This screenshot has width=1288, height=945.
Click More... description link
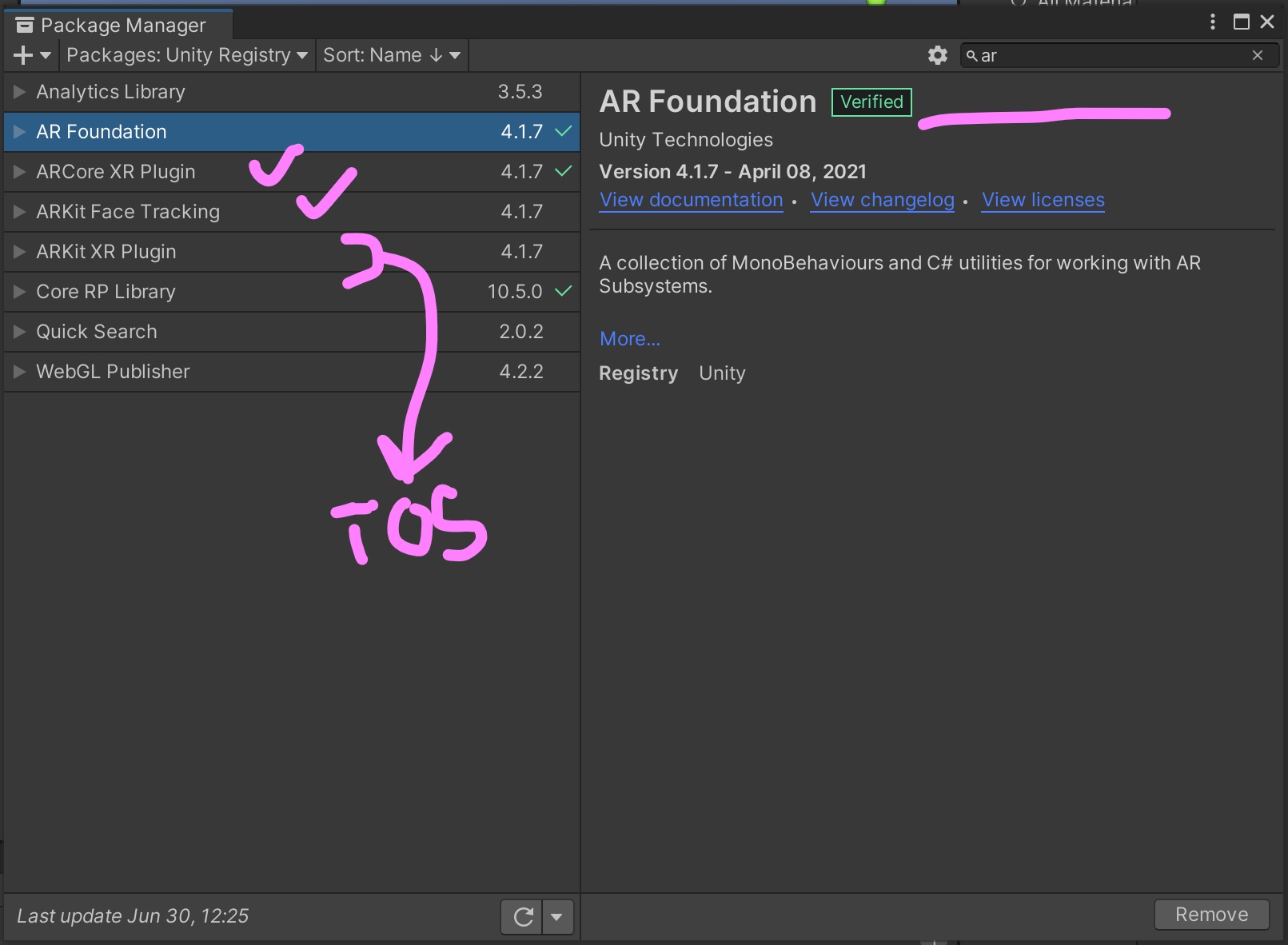[x=630, y=339]
